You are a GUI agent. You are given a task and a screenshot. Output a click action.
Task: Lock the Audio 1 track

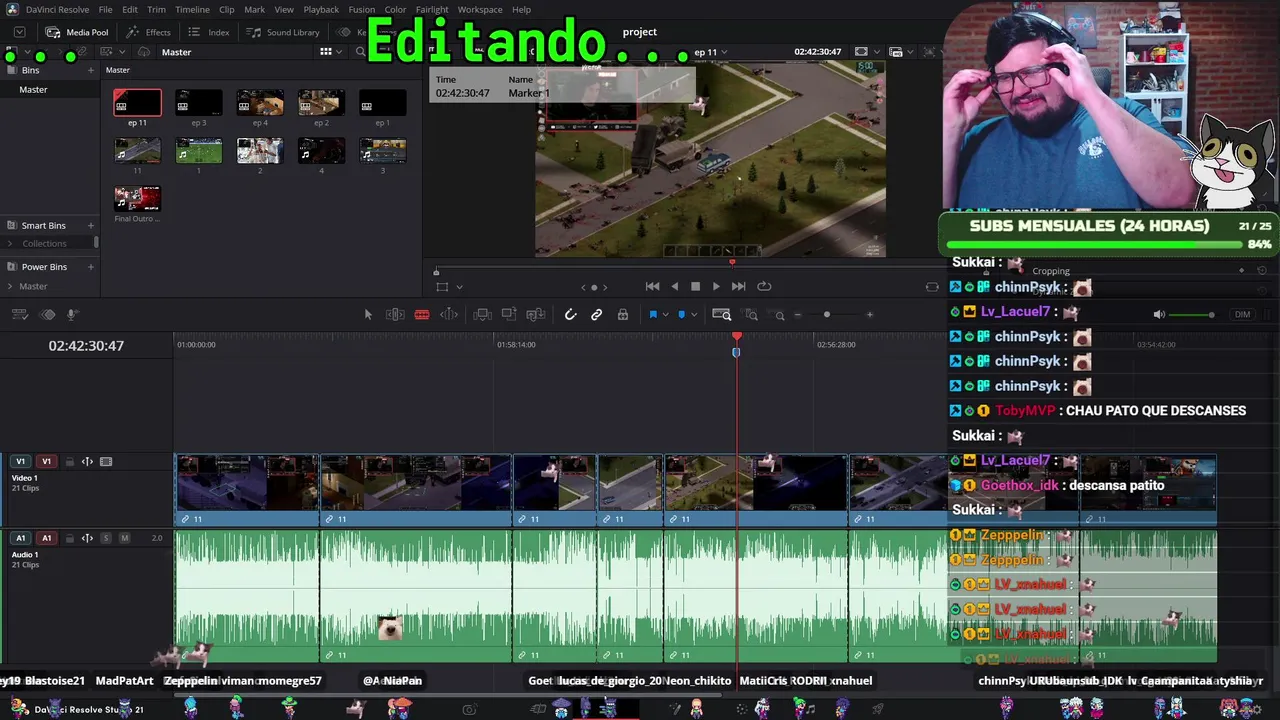pyautogui.click(x=69, y=538)
